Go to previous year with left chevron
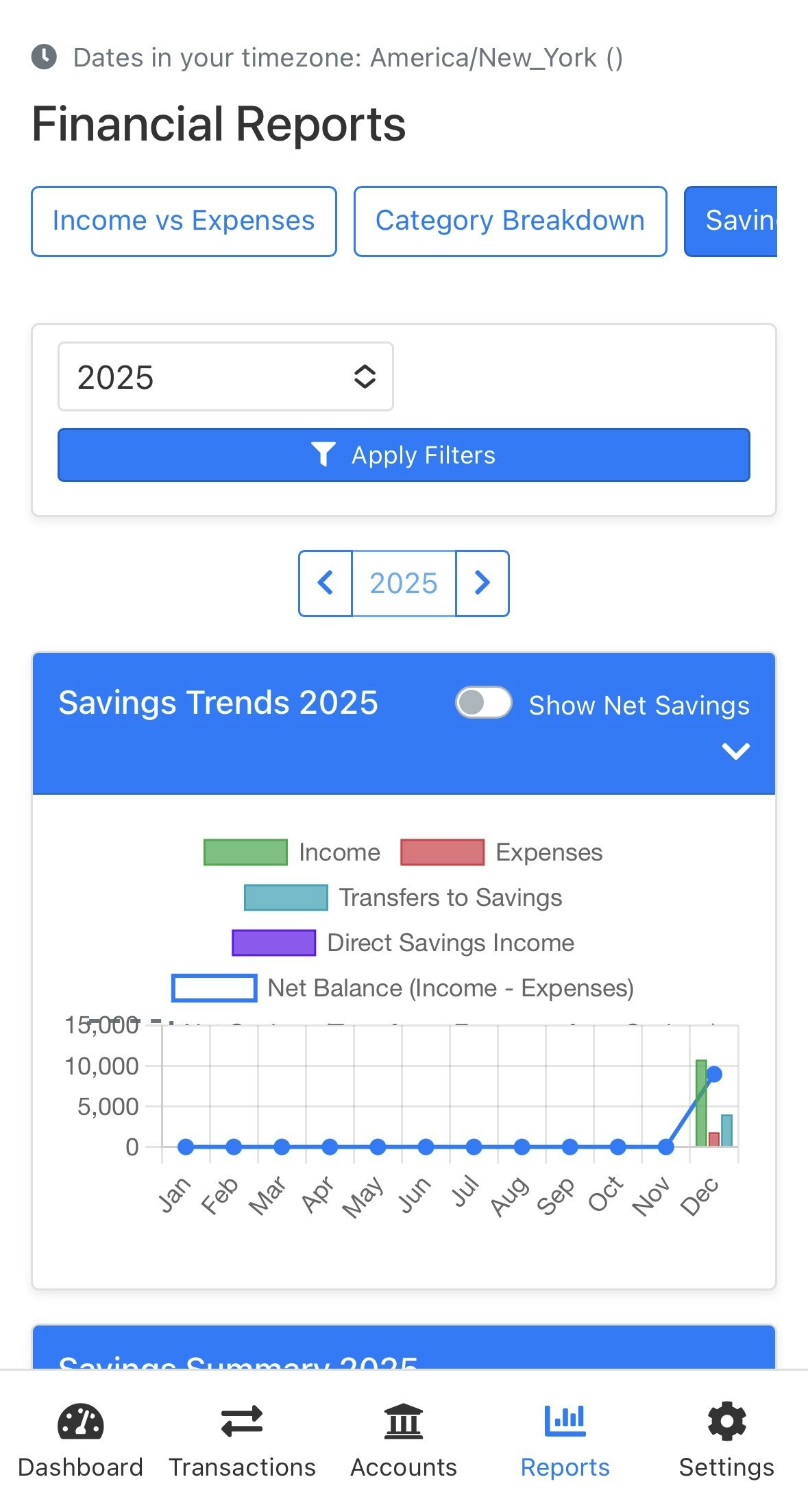 click(326, 583)
